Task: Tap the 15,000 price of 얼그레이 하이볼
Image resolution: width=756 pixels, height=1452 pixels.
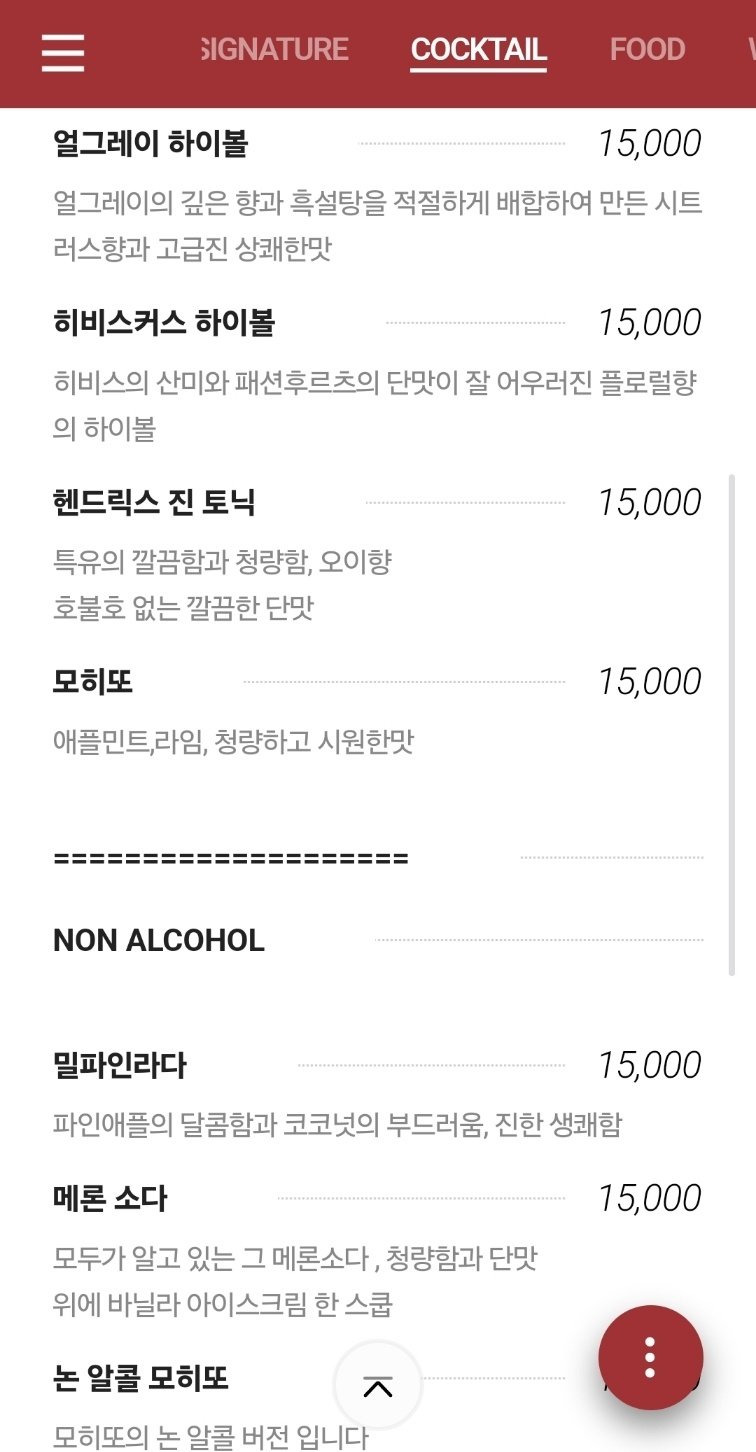Action: (650, 144)
